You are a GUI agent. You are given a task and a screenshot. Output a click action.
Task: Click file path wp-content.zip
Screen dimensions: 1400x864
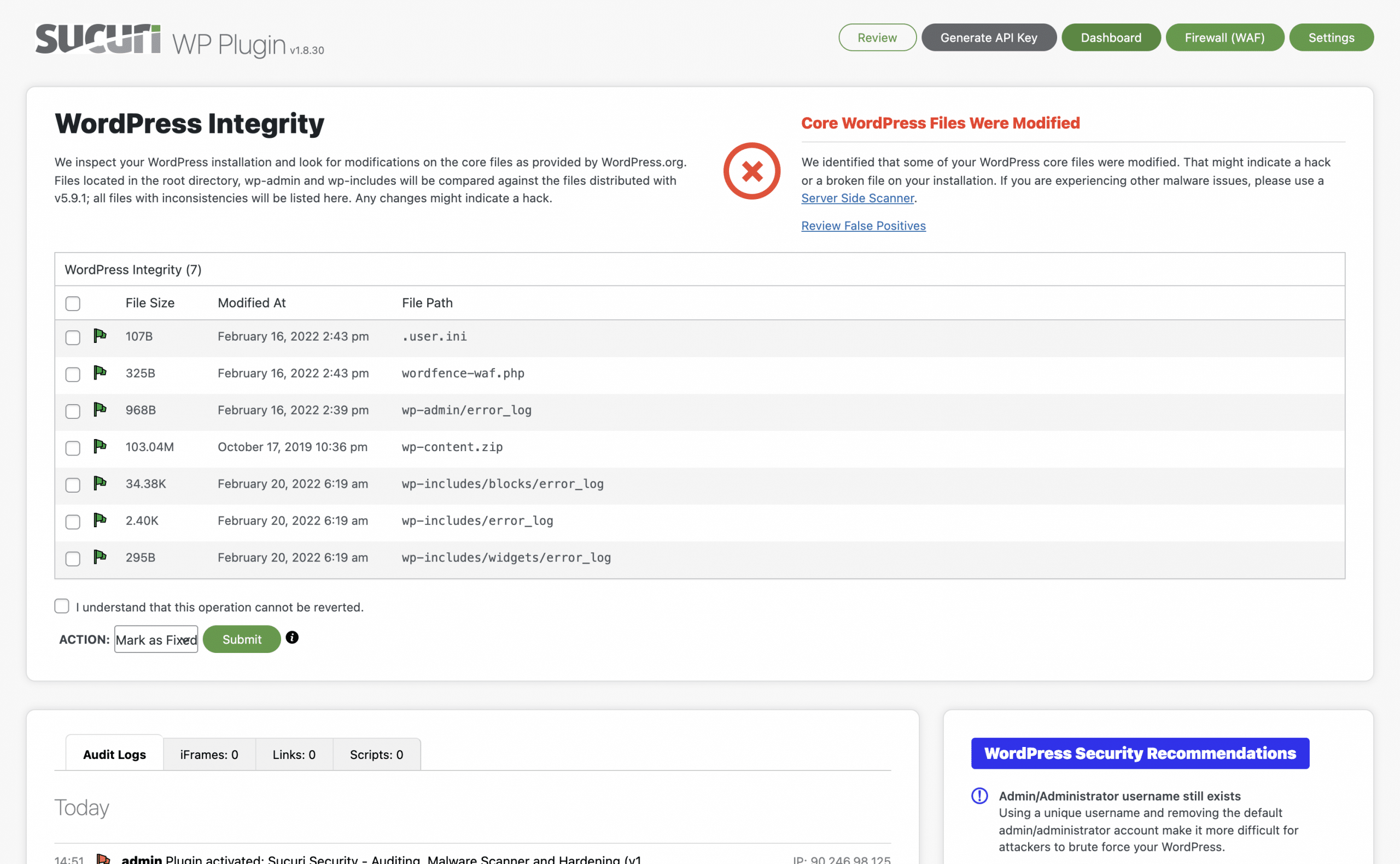tap(452, 447)
